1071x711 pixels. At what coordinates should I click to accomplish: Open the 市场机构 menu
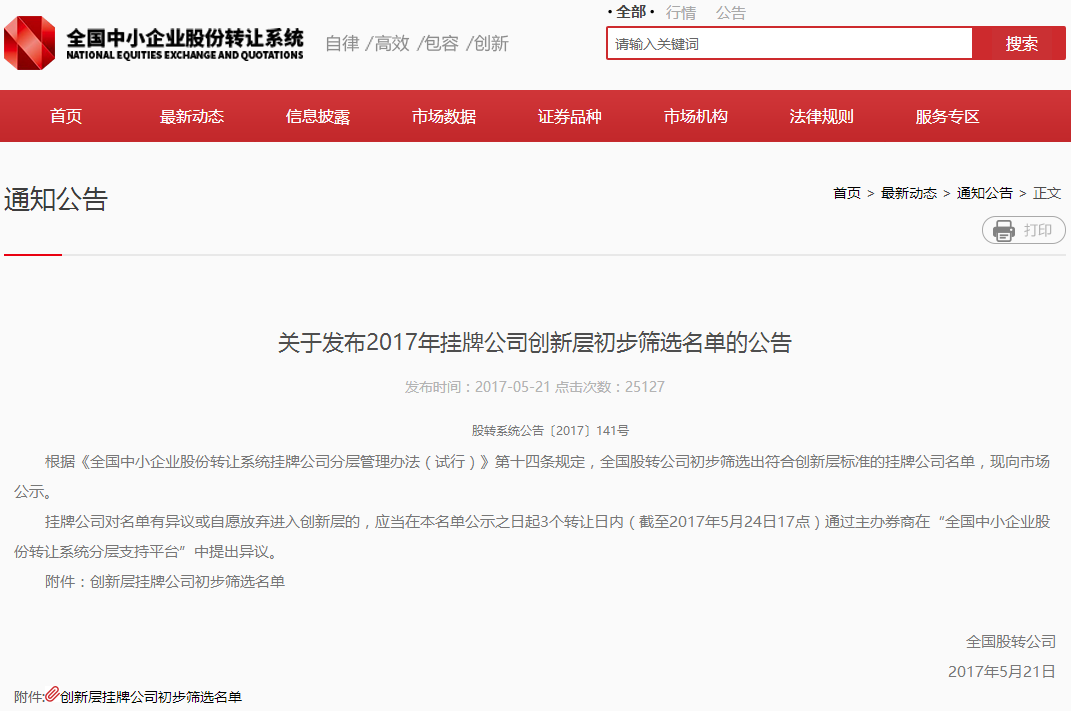[x=696, y=115]
